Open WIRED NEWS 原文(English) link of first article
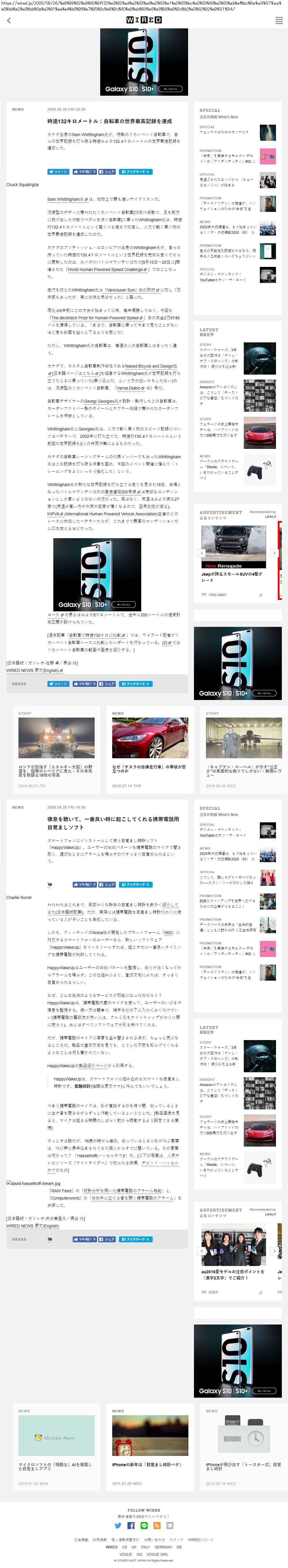The image size is (288, 1568). pyautogui.click(x=35, y=670)
